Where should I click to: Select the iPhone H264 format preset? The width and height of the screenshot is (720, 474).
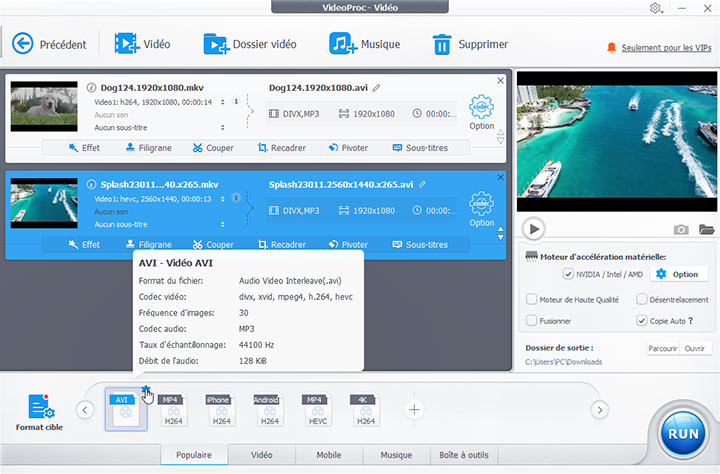(221, 409)
